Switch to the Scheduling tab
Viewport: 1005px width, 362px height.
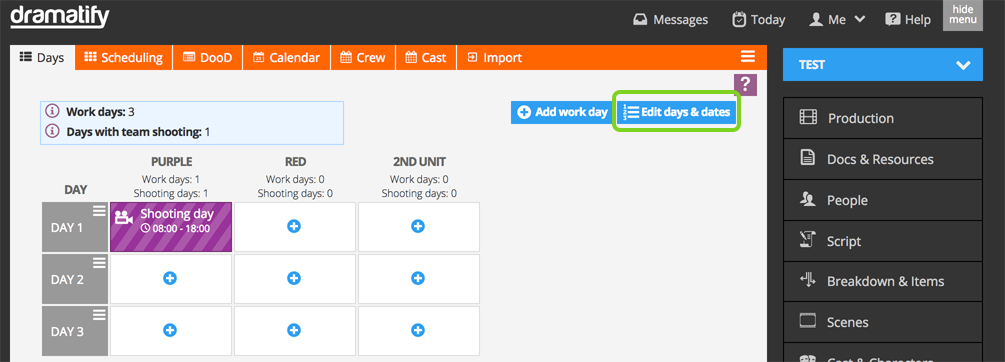(124, 58)
